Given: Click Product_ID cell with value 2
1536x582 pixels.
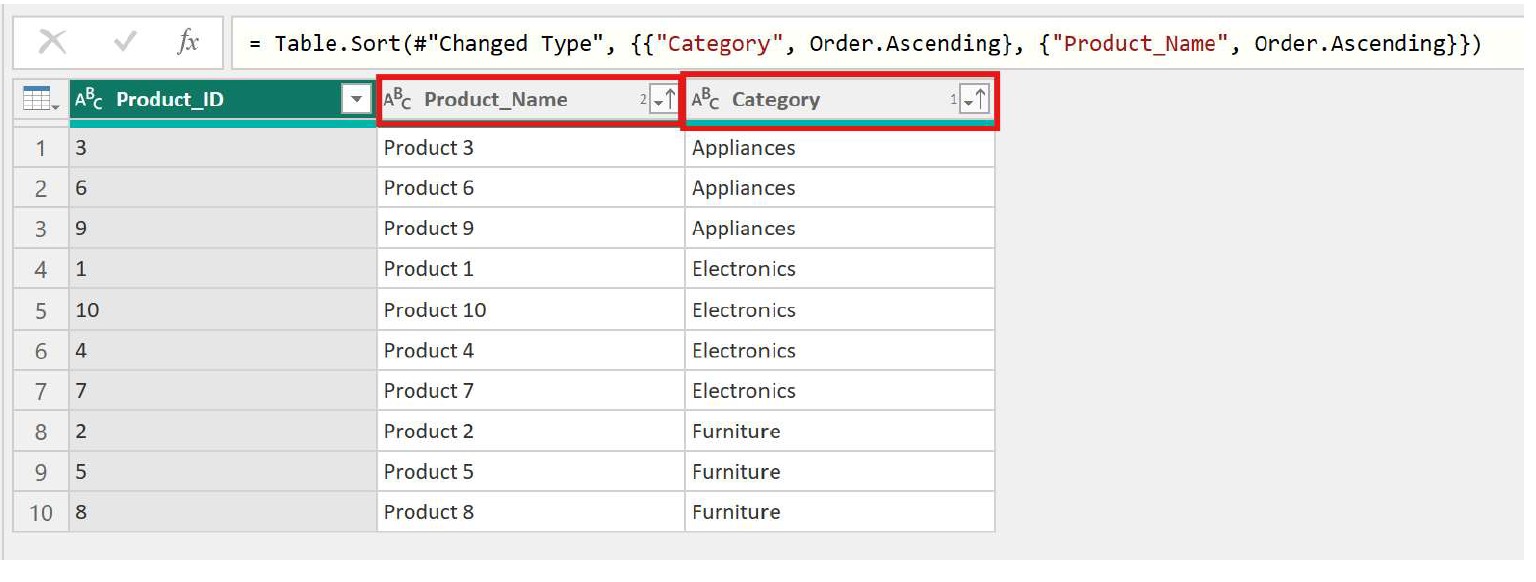Looking at the screenshot, I should click(x=223, y=431).
